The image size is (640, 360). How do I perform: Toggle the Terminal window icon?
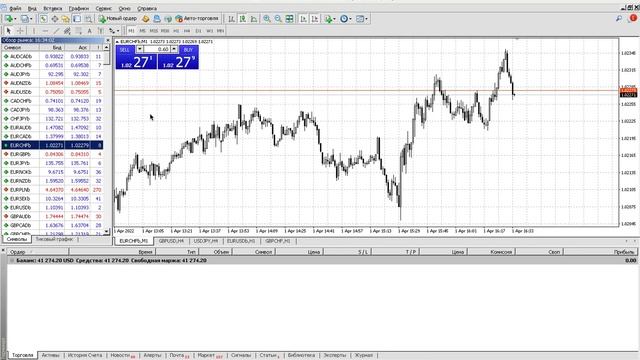point(77,19)
